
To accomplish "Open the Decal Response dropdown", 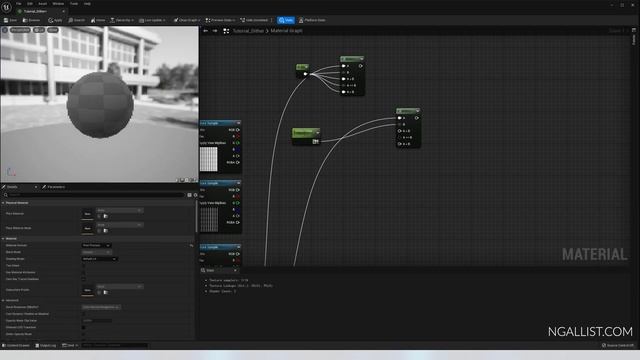I will tap(101, 307).
